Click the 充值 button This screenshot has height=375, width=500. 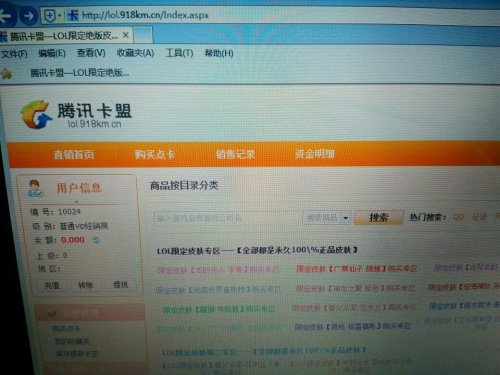point(52,286)
